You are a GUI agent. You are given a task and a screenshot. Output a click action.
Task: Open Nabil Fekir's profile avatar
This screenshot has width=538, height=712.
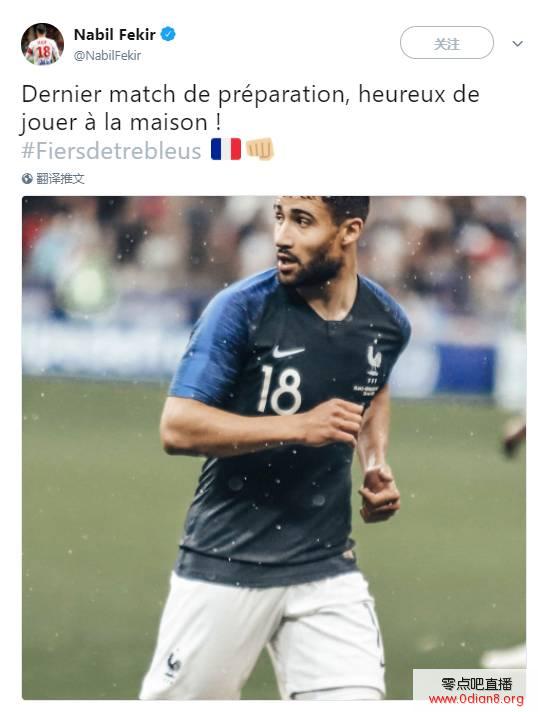pos(42,44)
